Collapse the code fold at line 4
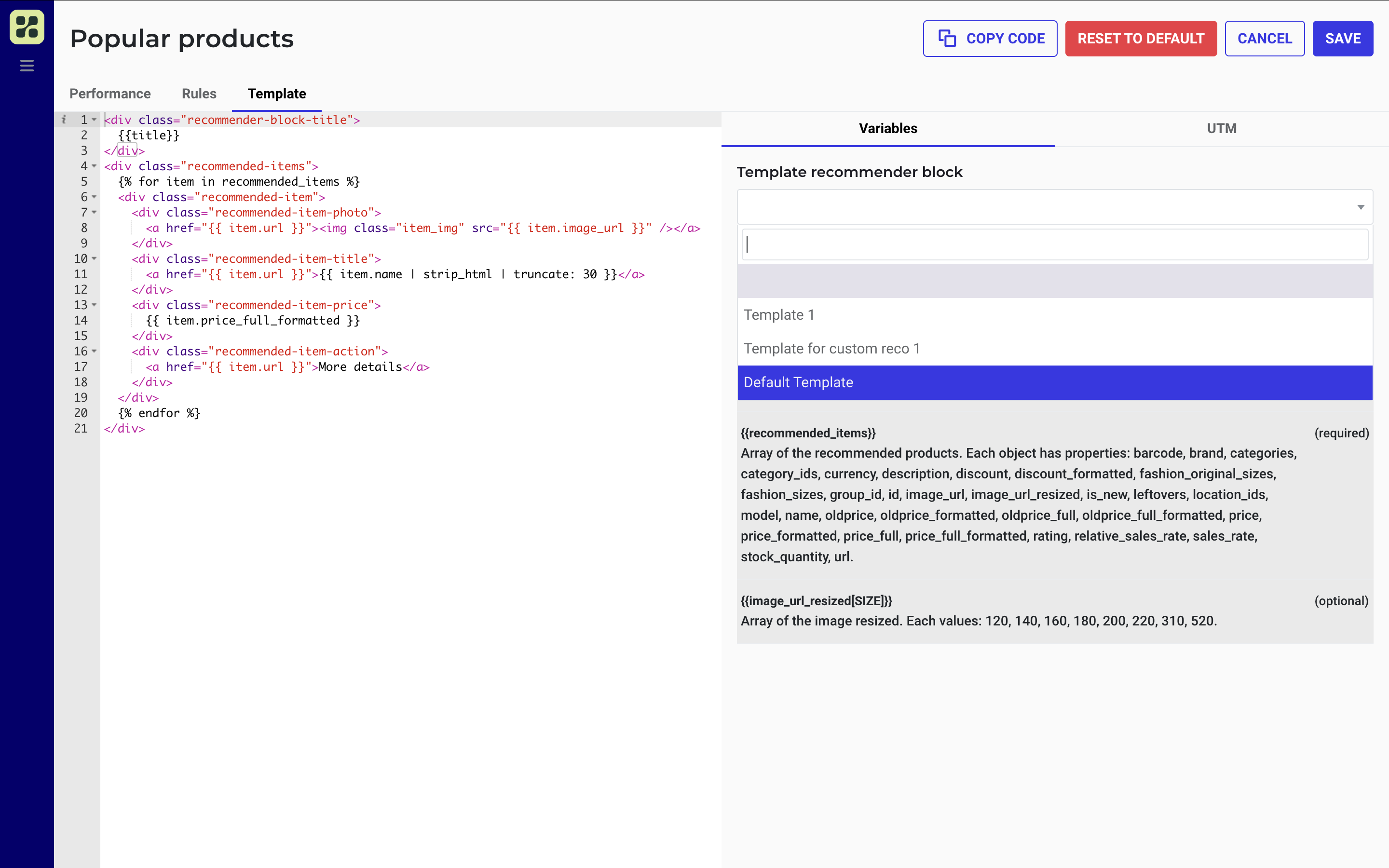The width and height of the screenshot is (1389, 868). click(94, 166)
